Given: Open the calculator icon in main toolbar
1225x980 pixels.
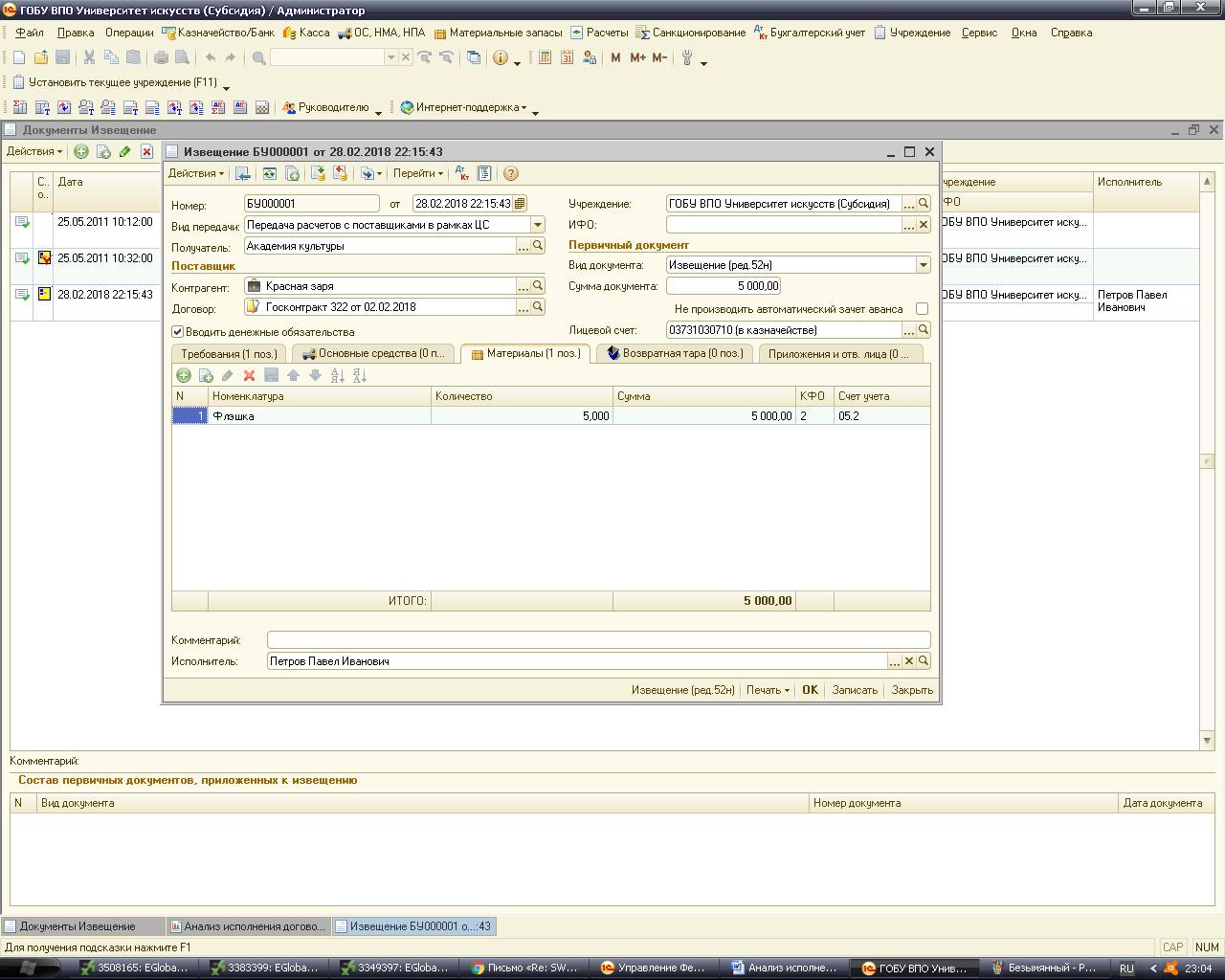Looking at the screenshot, I should (545, 57).
